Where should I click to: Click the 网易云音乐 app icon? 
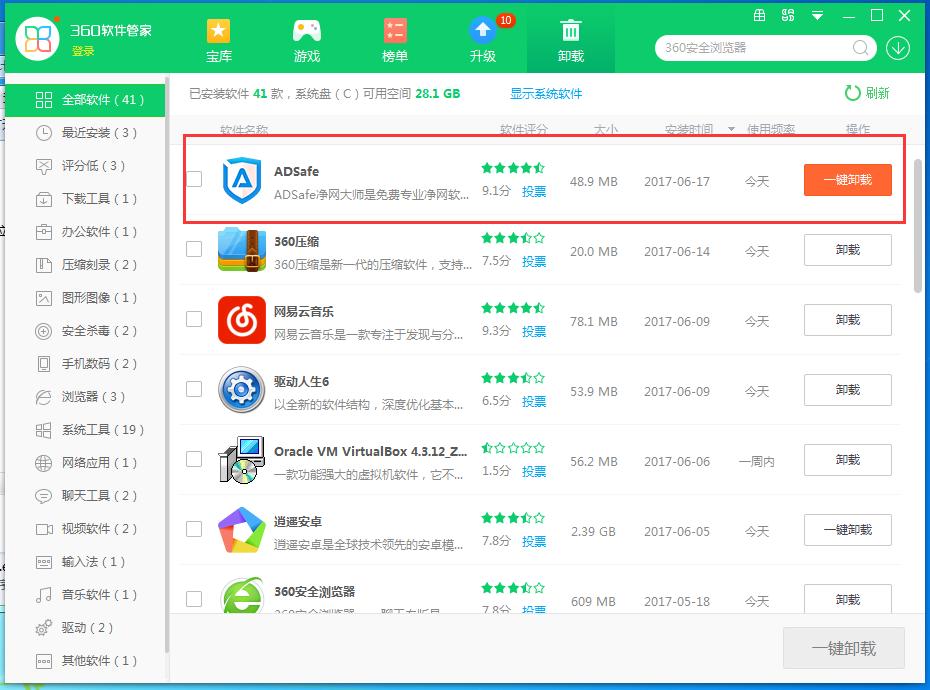tap(241, 320)
